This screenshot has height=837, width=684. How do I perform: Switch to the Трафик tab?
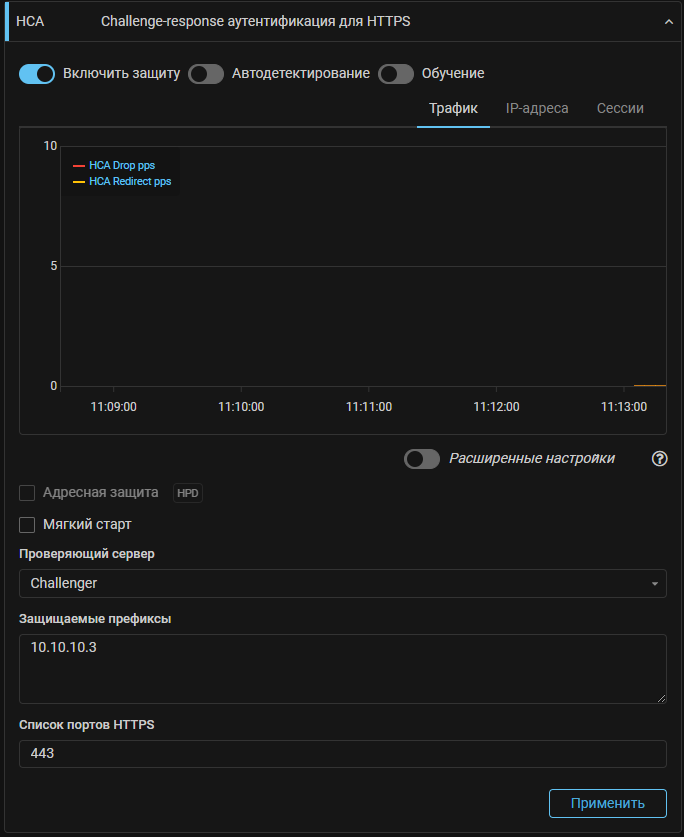[x=453, y=108]
